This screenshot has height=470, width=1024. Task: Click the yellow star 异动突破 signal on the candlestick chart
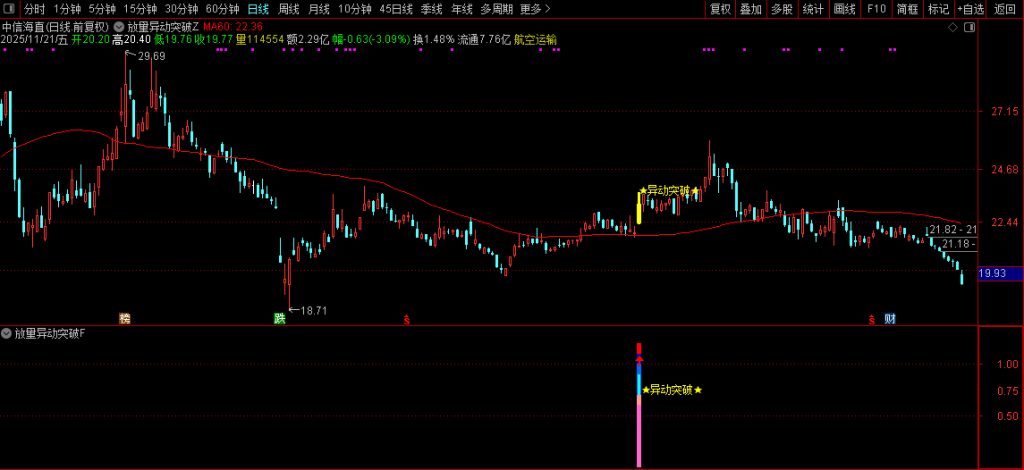(669, 190)
